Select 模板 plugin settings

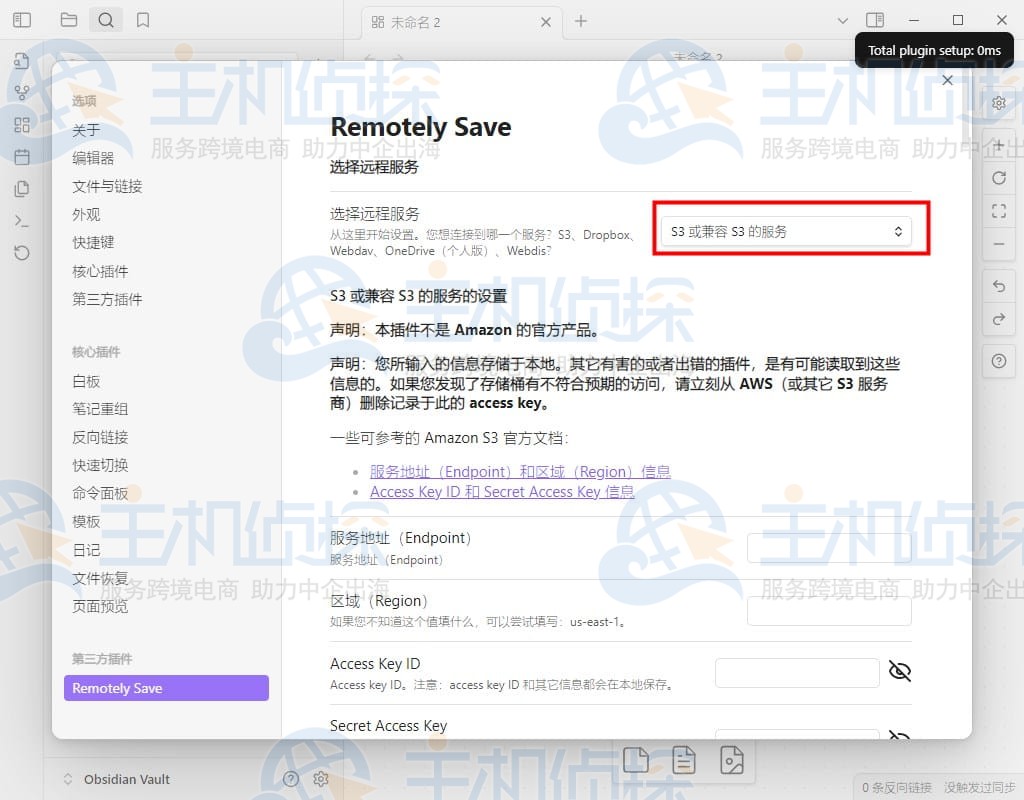click(86, 521)
